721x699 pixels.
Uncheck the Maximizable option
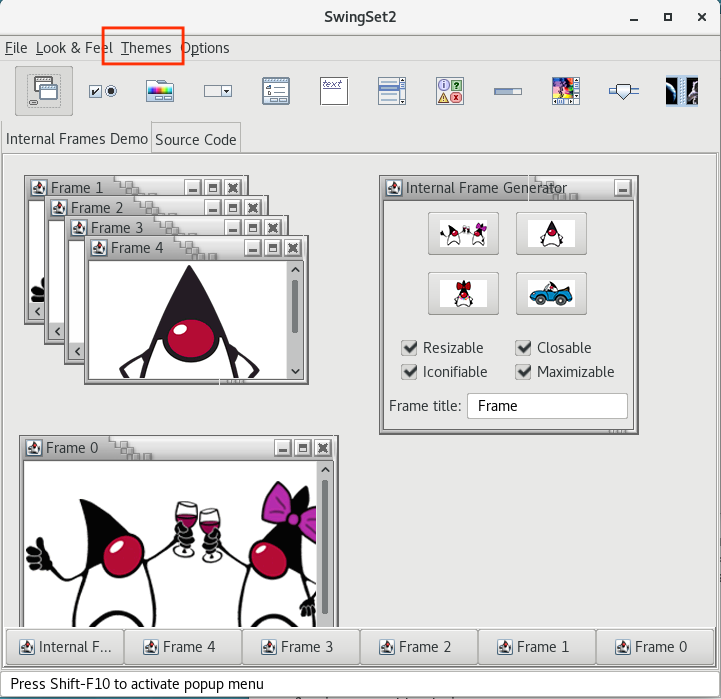point(524,372)
